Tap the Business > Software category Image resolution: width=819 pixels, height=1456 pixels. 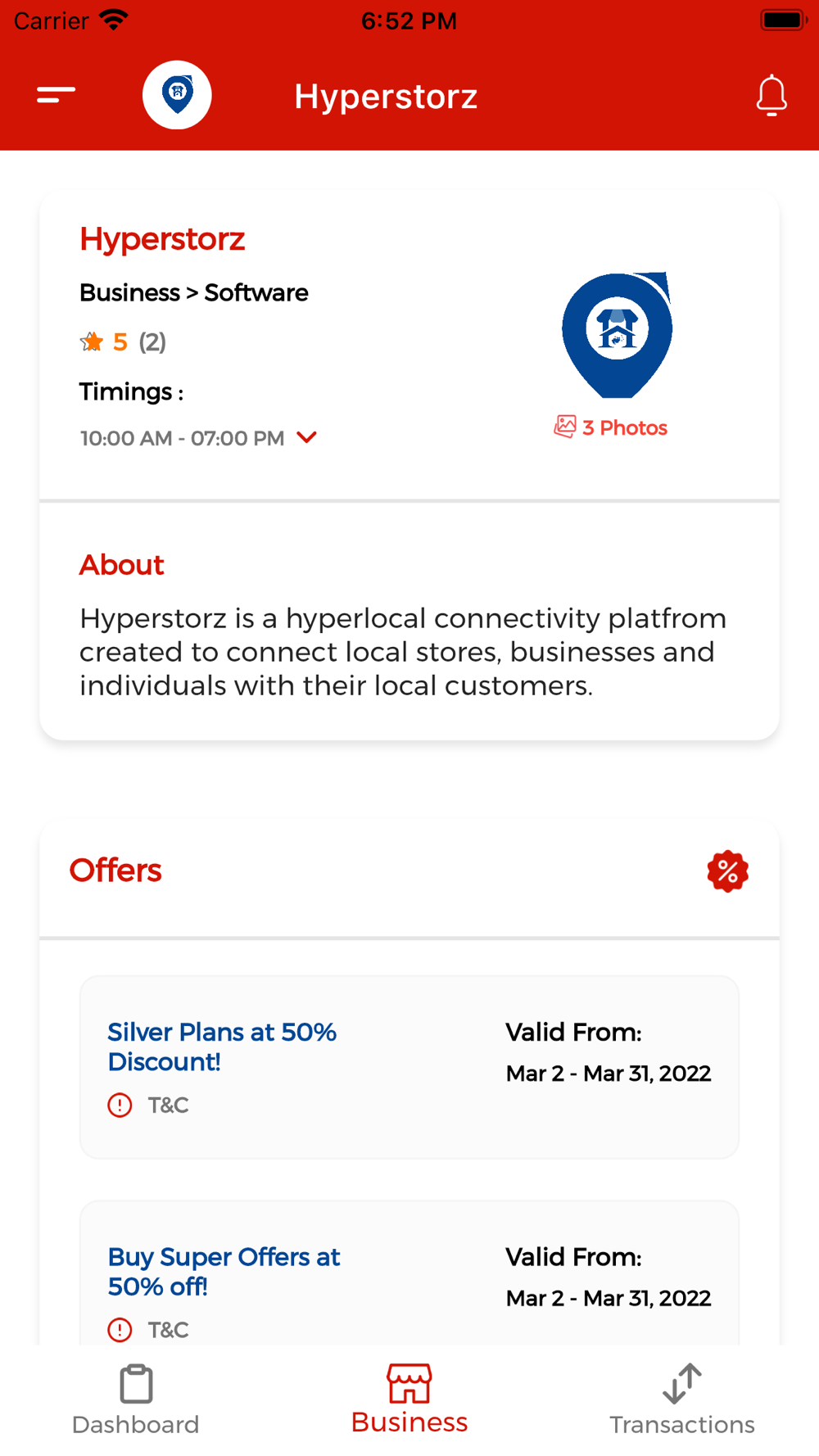pyautogui.click(x=193, y=292)
